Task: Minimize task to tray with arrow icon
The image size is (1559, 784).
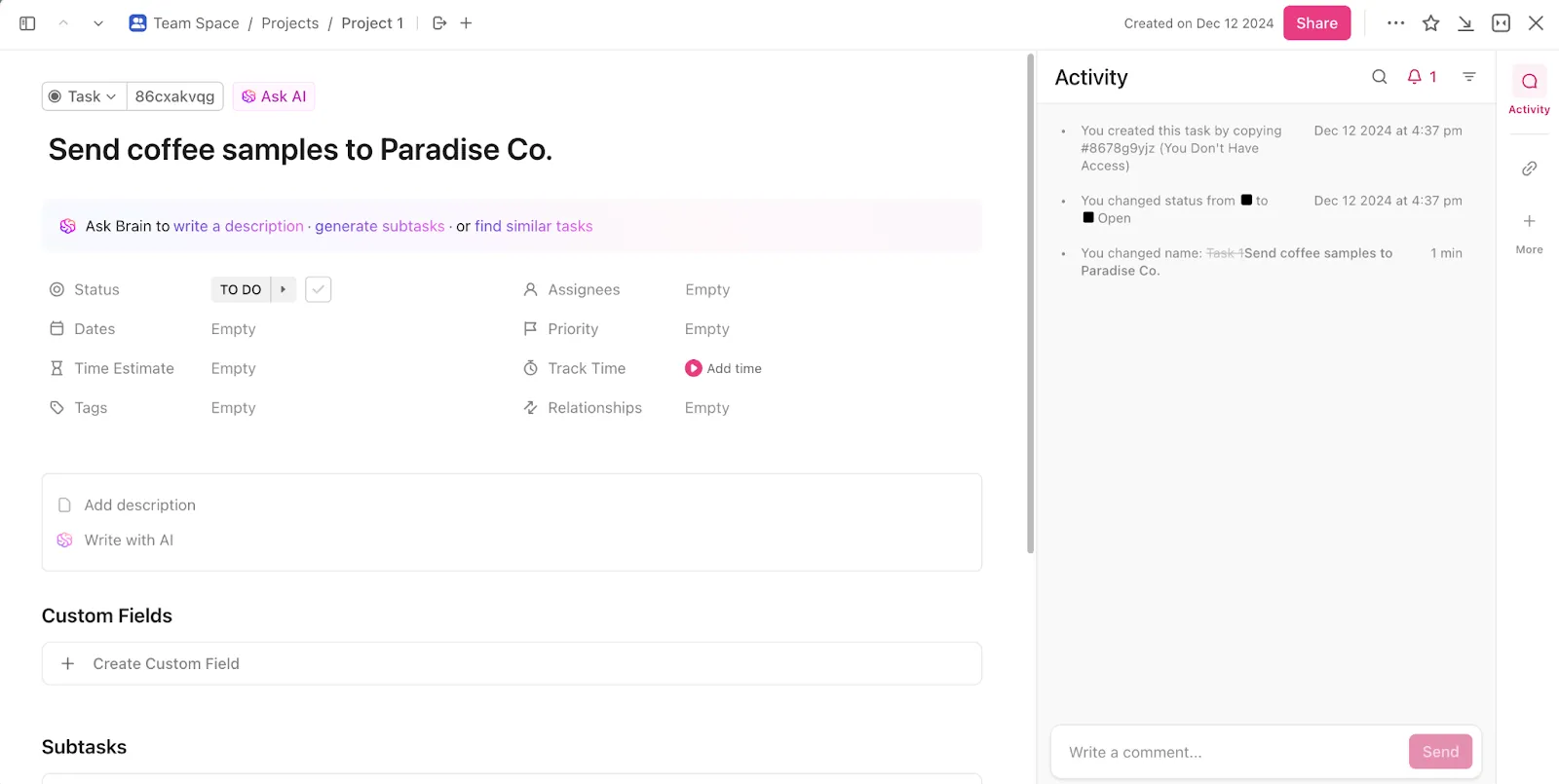Action: click(1465, 23)
